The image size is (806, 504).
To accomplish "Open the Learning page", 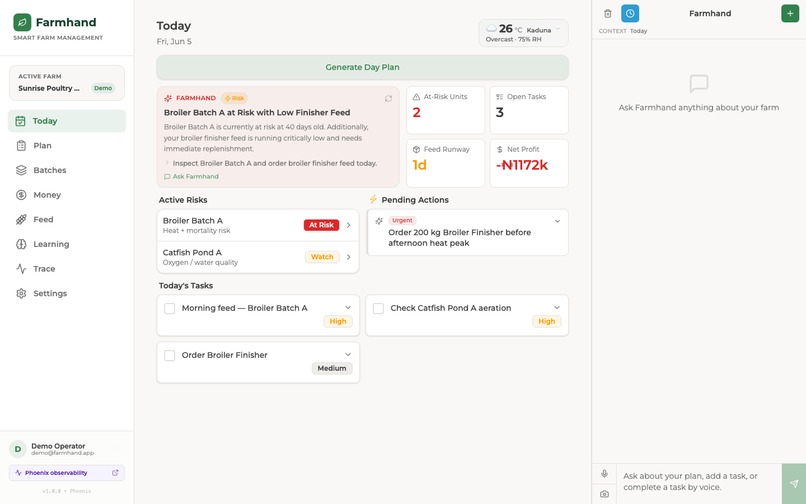I will [x=67, y=244].
